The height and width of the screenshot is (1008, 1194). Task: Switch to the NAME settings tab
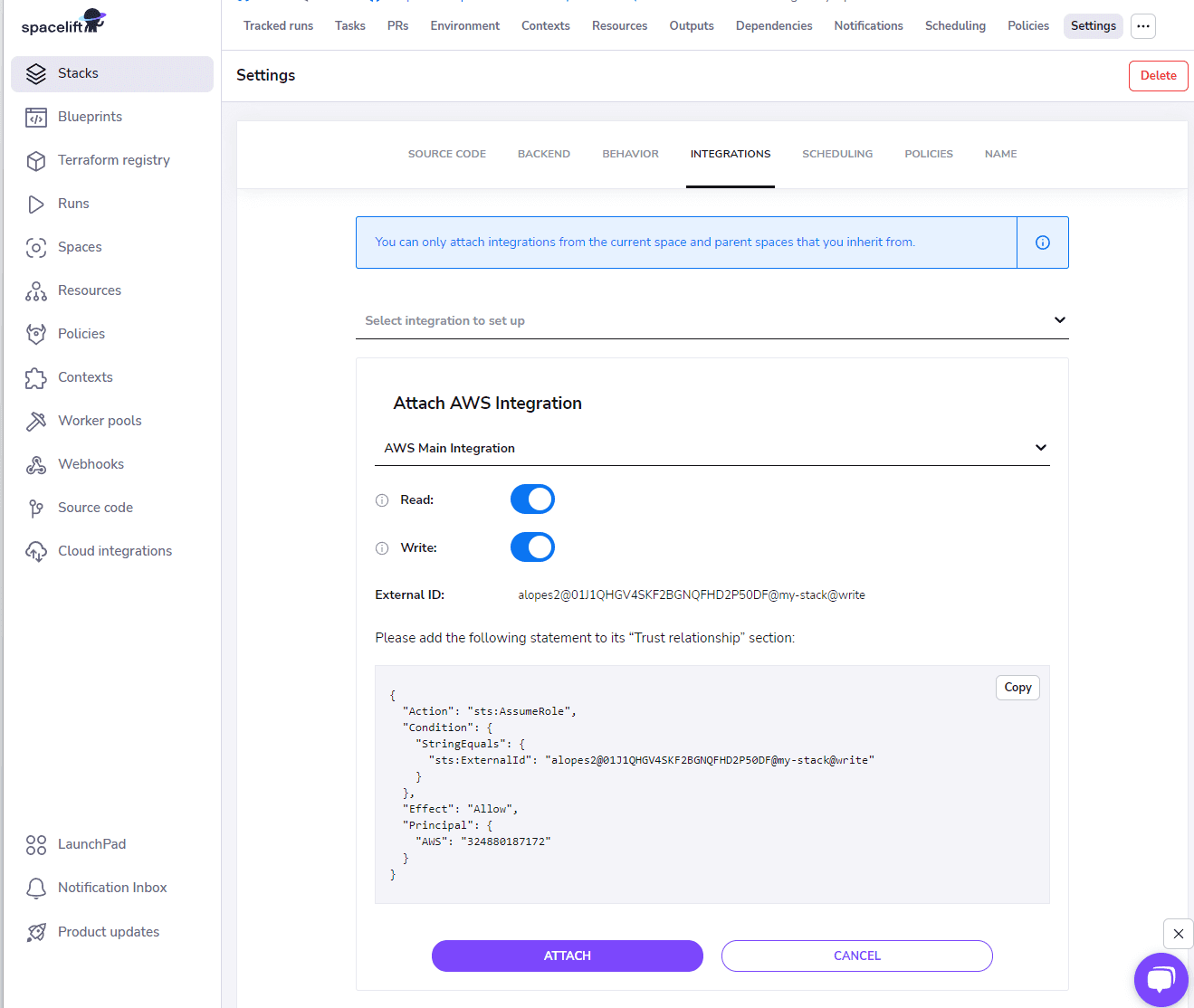click(x=1001, y=154)
